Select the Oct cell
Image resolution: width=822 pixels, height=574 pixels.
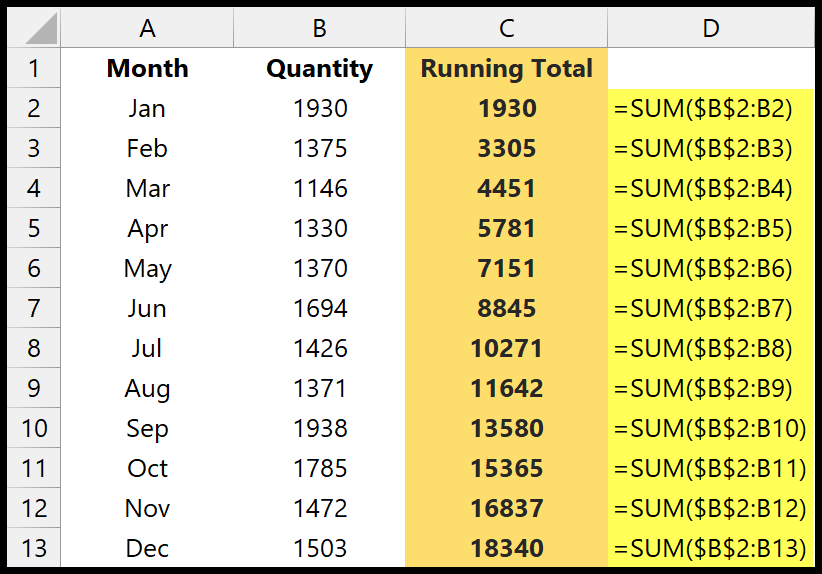click(147, 468)
